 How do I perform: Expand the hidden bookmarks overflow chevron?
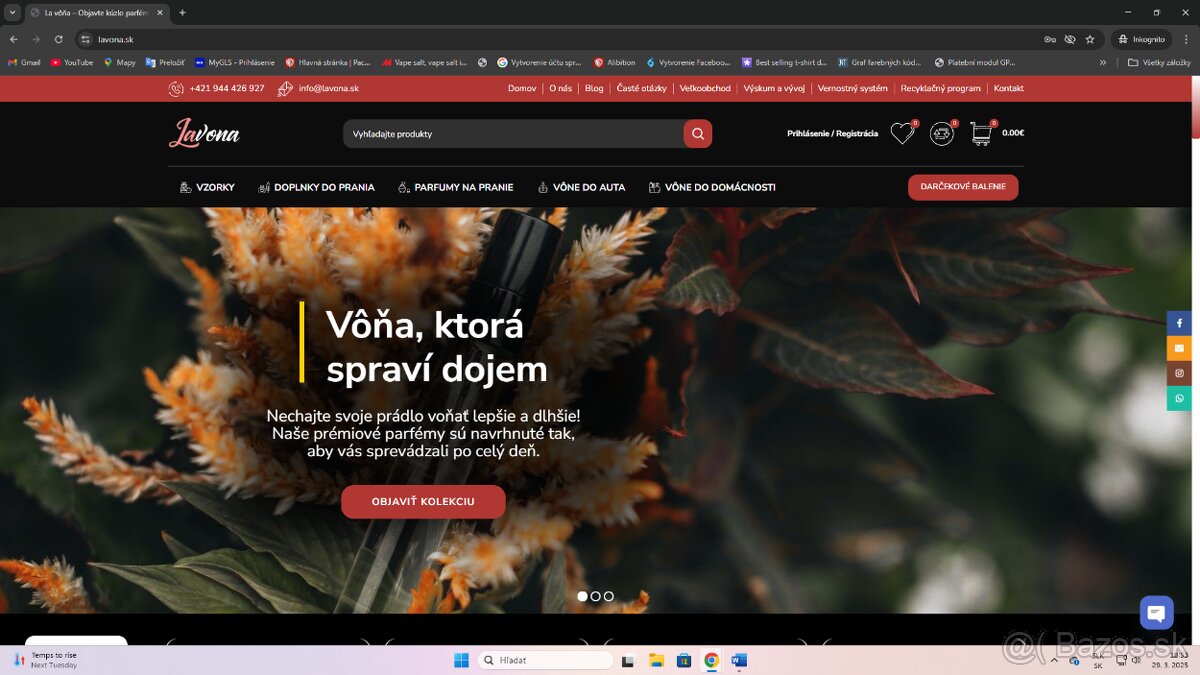click(1103, 62)
